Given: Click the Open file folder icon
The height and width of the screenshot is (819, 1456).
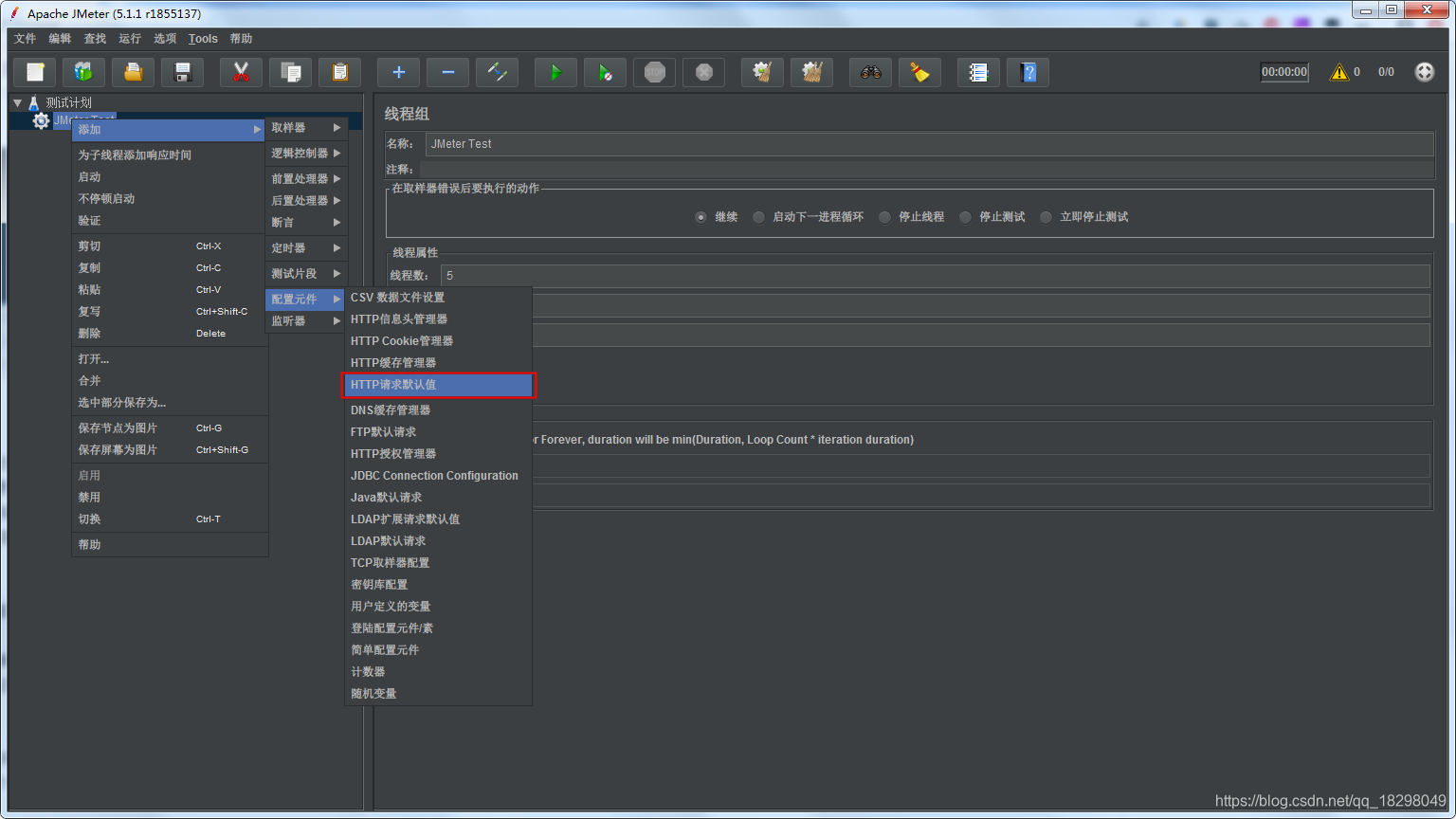Looking at the screenshot, I should point(134,72).
